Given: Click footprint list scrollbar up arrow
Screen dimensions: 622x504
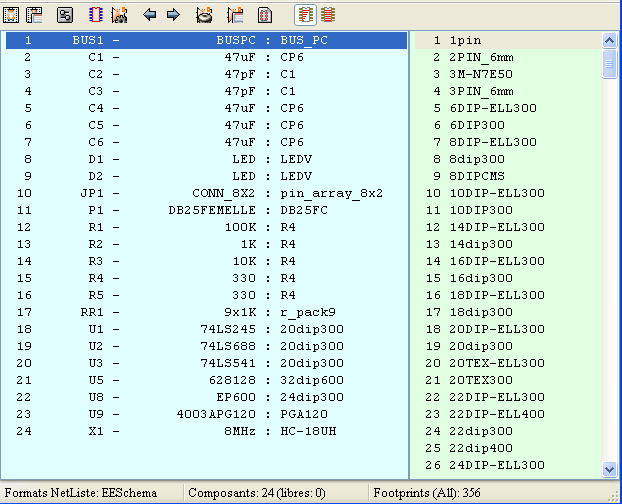Looking at the screenshot, I should pos(609,40).
